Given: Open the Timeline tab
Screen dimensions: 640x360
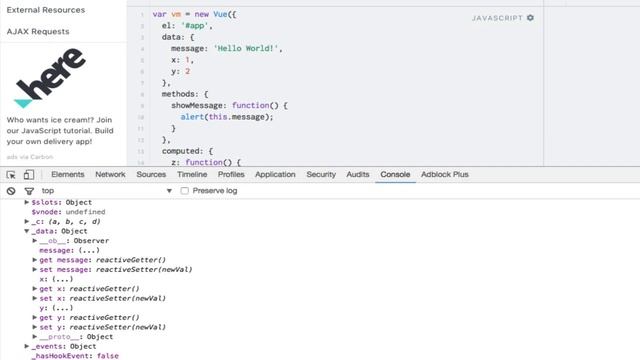Looking at the screenshot, I should (192, 174).
